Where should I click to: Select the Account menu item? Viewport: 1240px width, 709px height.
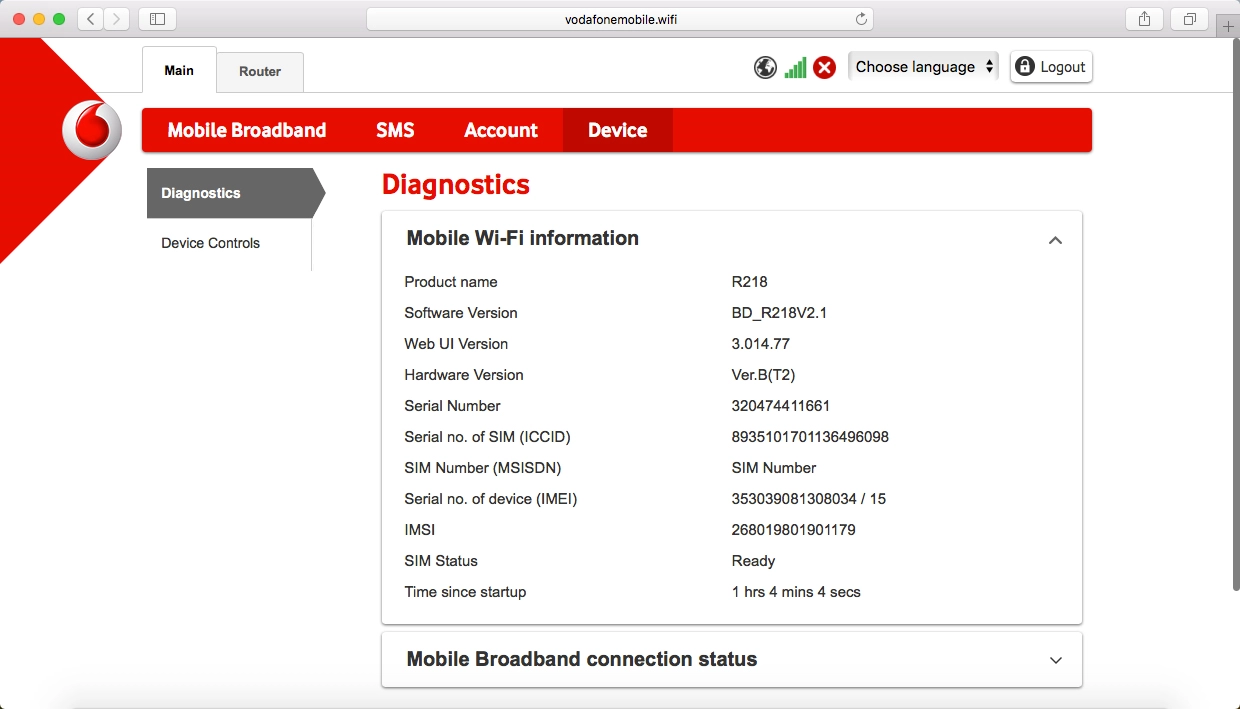point(500,130)
